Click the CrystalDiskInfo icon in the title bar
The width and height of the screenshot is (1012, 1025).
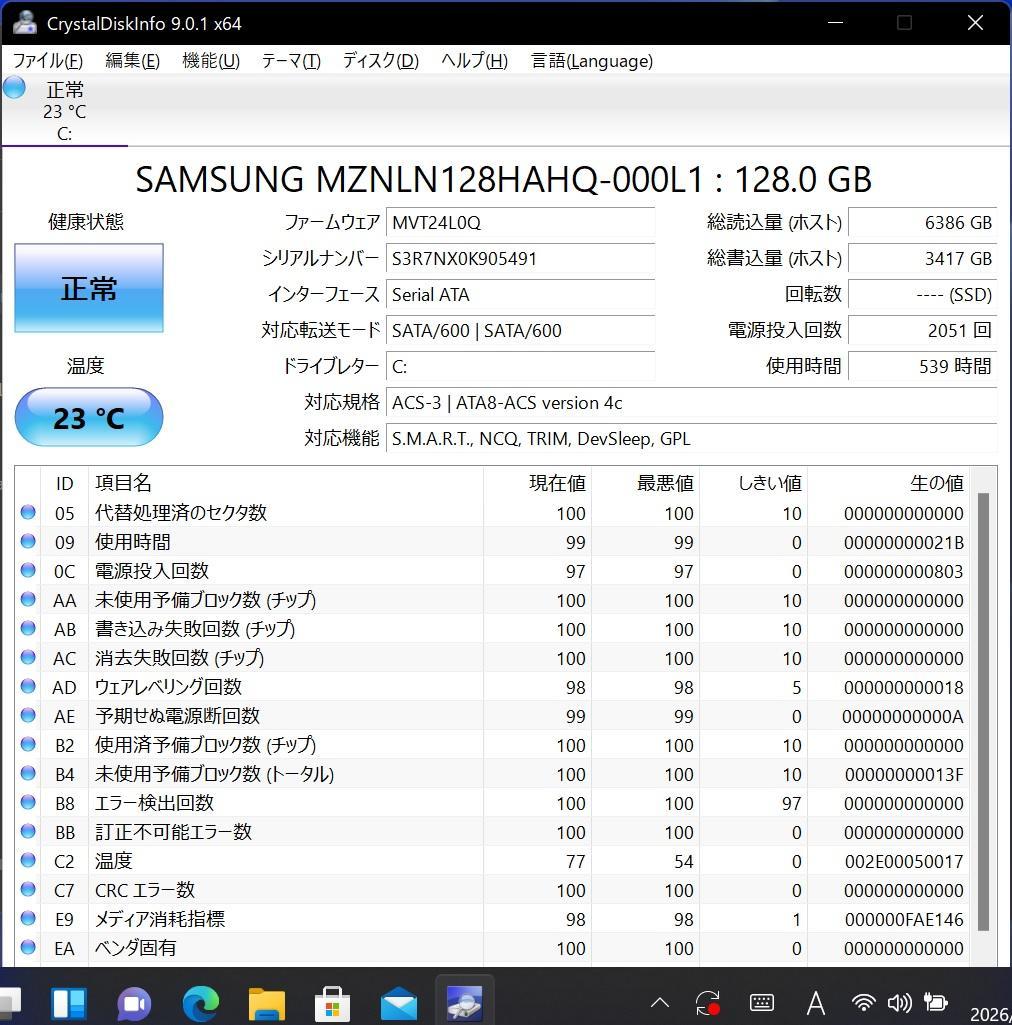tap(23, 22)
